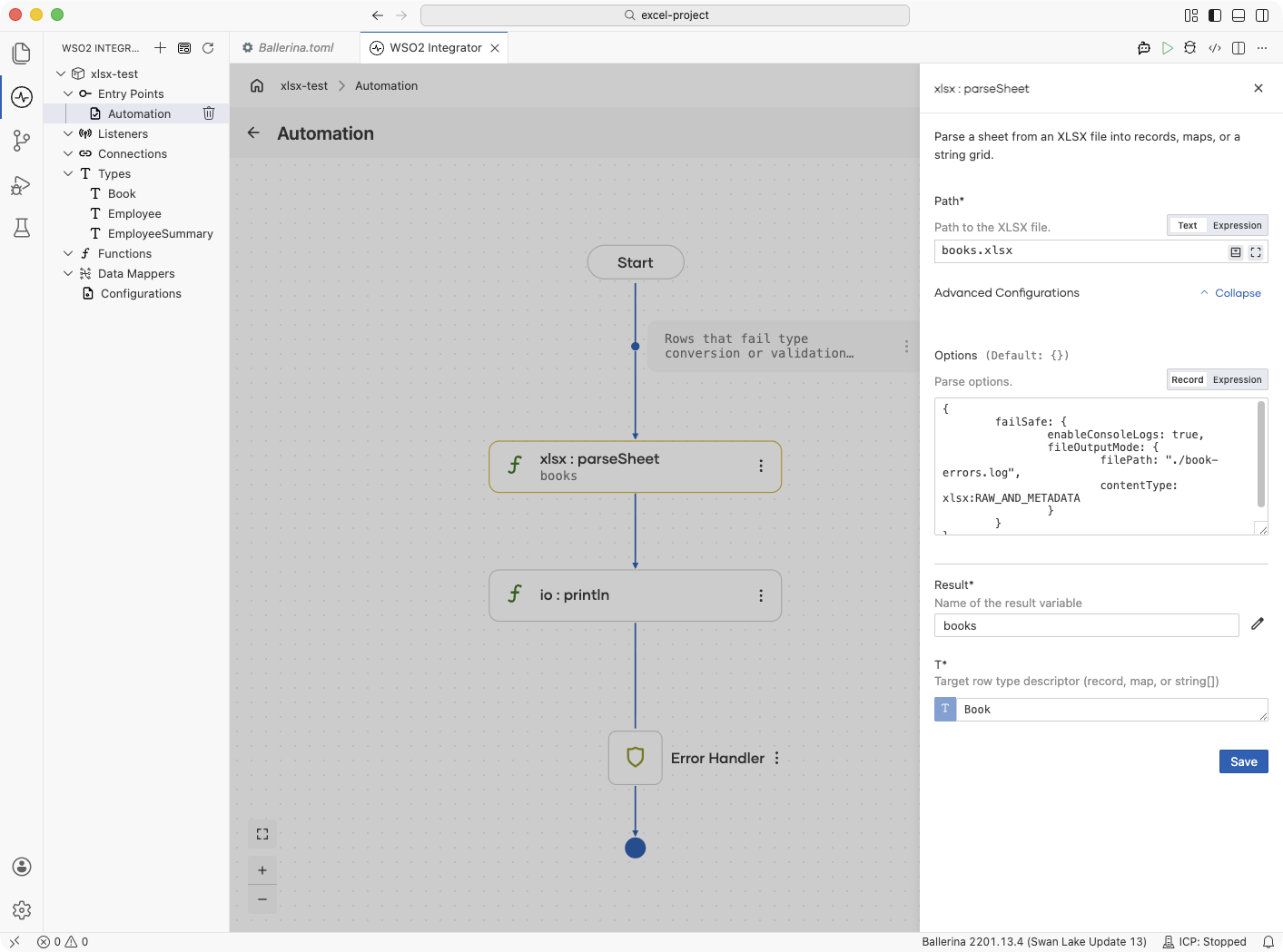The height and width of the screenshot is (952, 1283).
Task: Switch to the Ballerina.toml tab
Action: pyautogui.click(x=295, y=48)
